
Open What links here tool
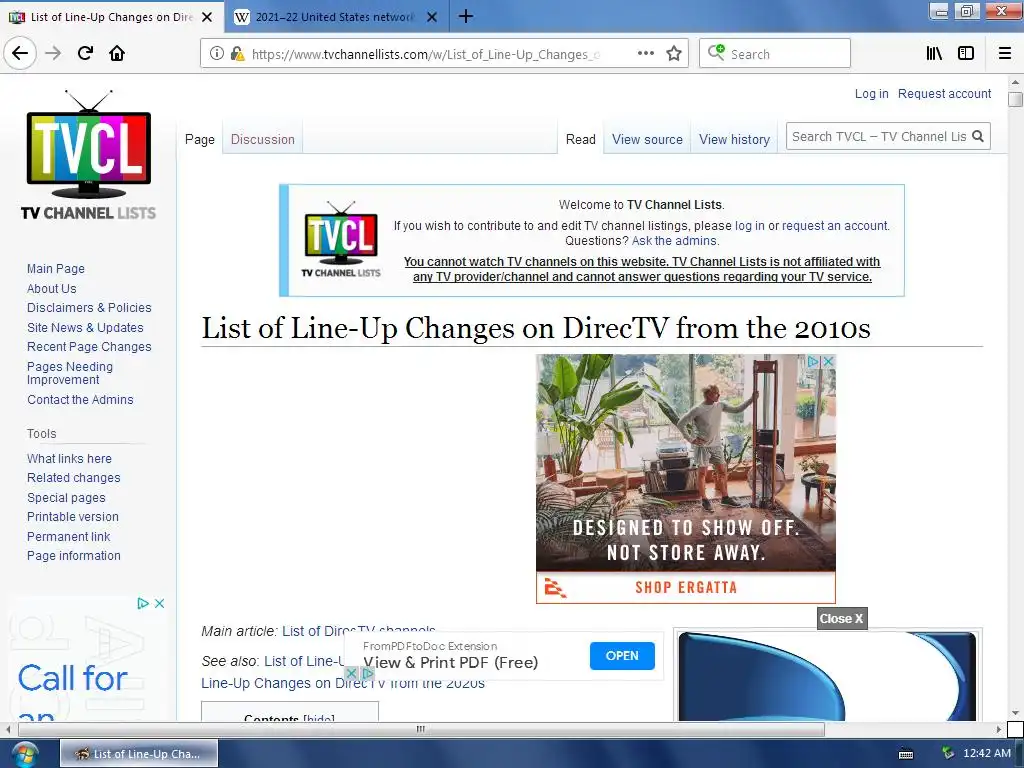[x=69, y=458]
